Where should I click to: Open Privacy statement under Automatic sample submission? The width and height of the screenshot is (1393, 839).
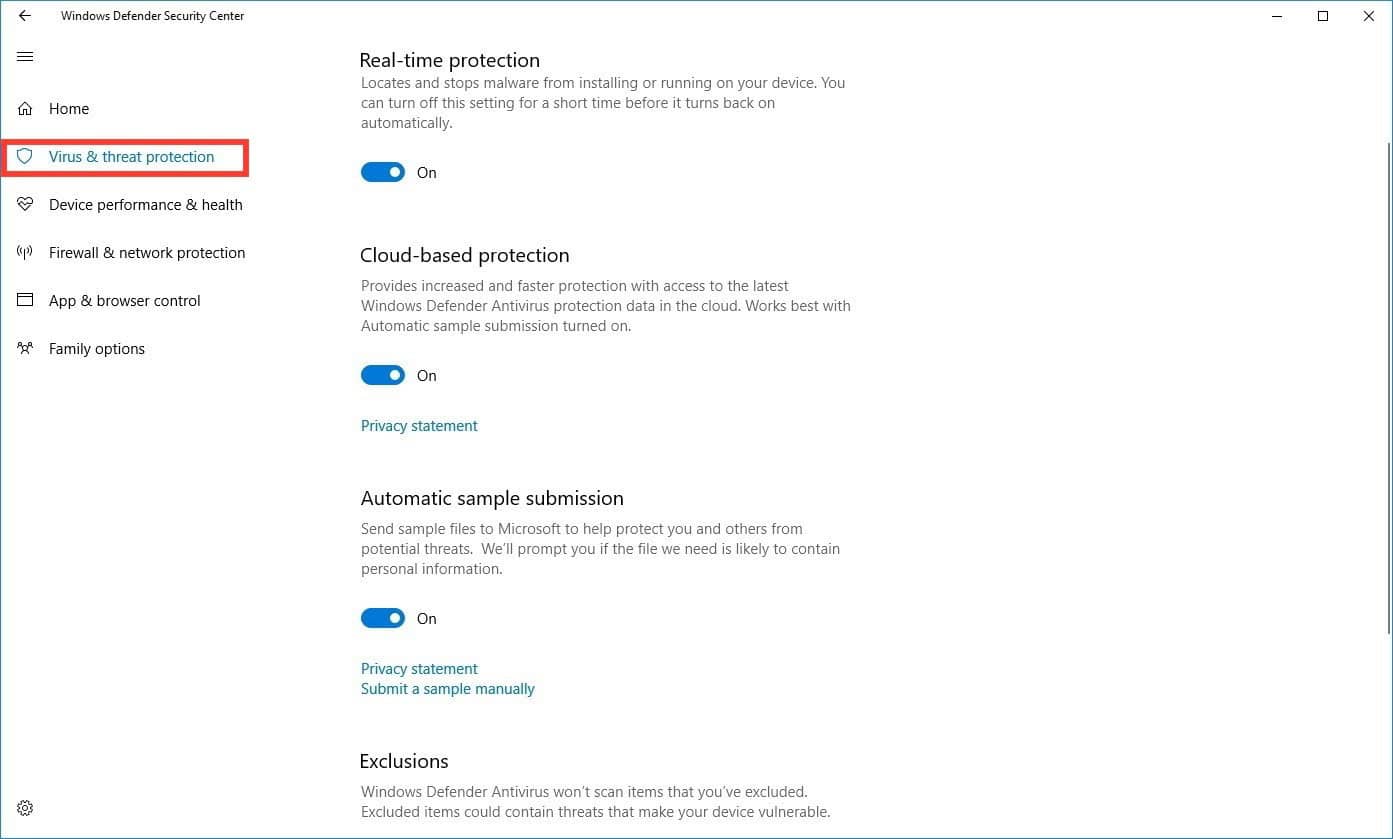[419, 669]
